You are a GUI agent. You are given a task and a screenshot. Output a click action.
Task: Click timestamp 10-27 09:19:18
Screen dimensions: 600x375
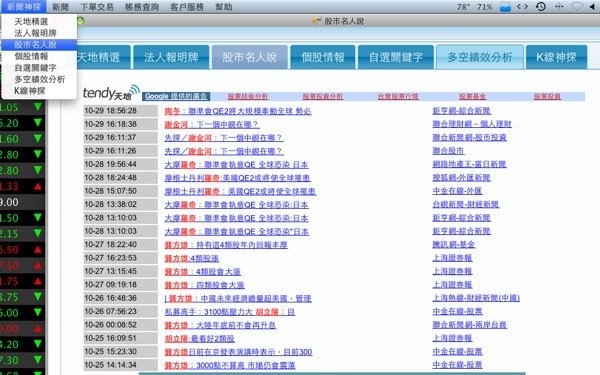[111, 285]
